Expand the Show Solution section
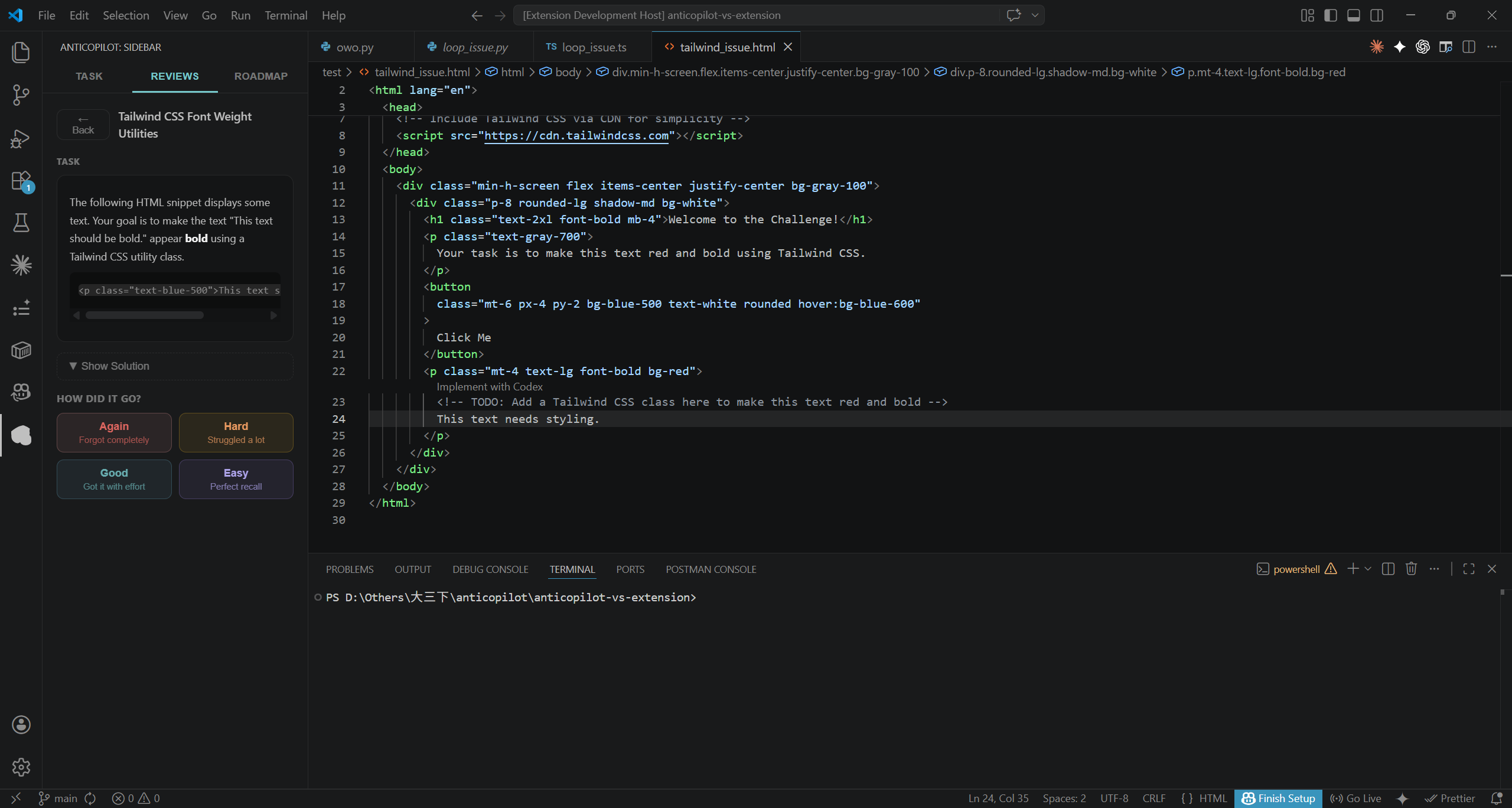This screenshot has height=808, width=1512. pos(175,366)
